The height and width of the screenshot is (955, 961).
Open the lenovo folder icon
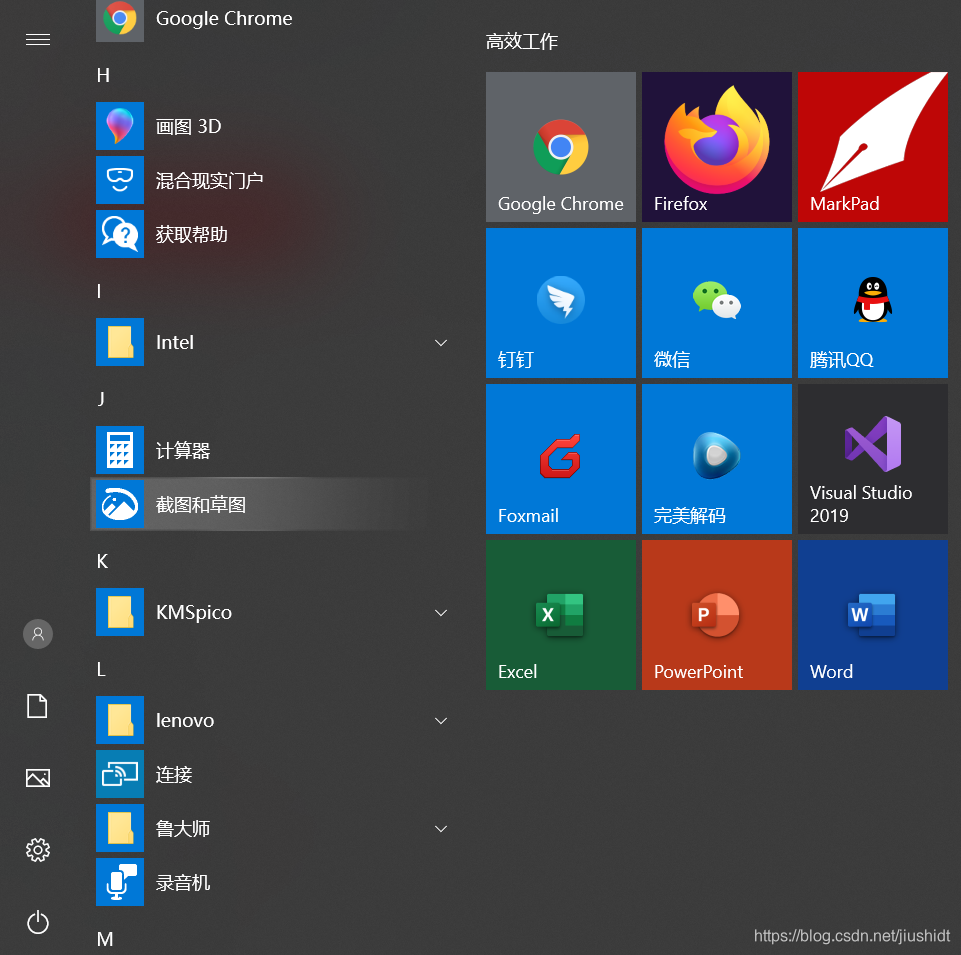[x=120, y=720]
